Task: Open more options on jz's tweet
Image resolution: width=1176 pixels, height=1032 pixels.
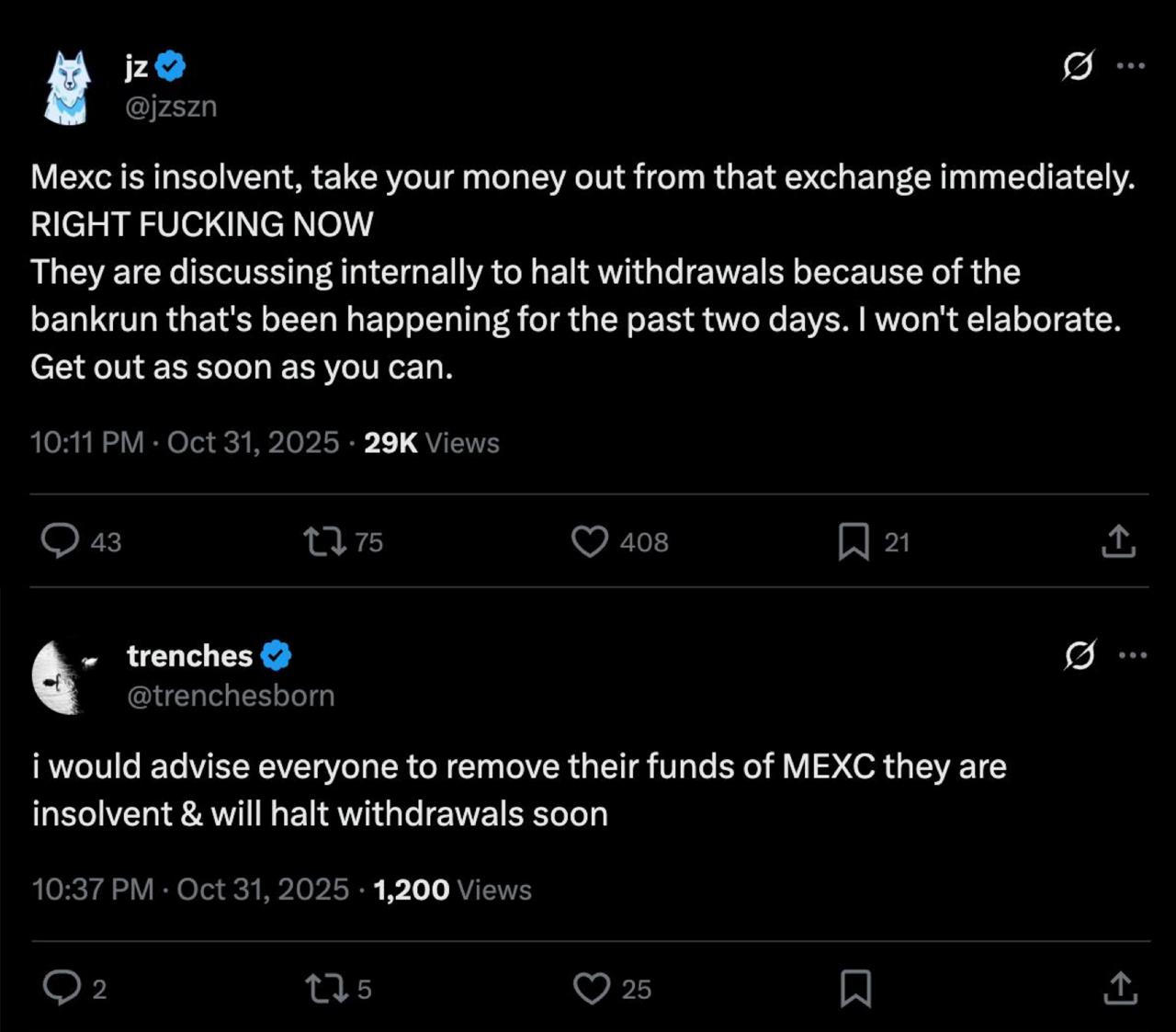Action: [1131, 66]
